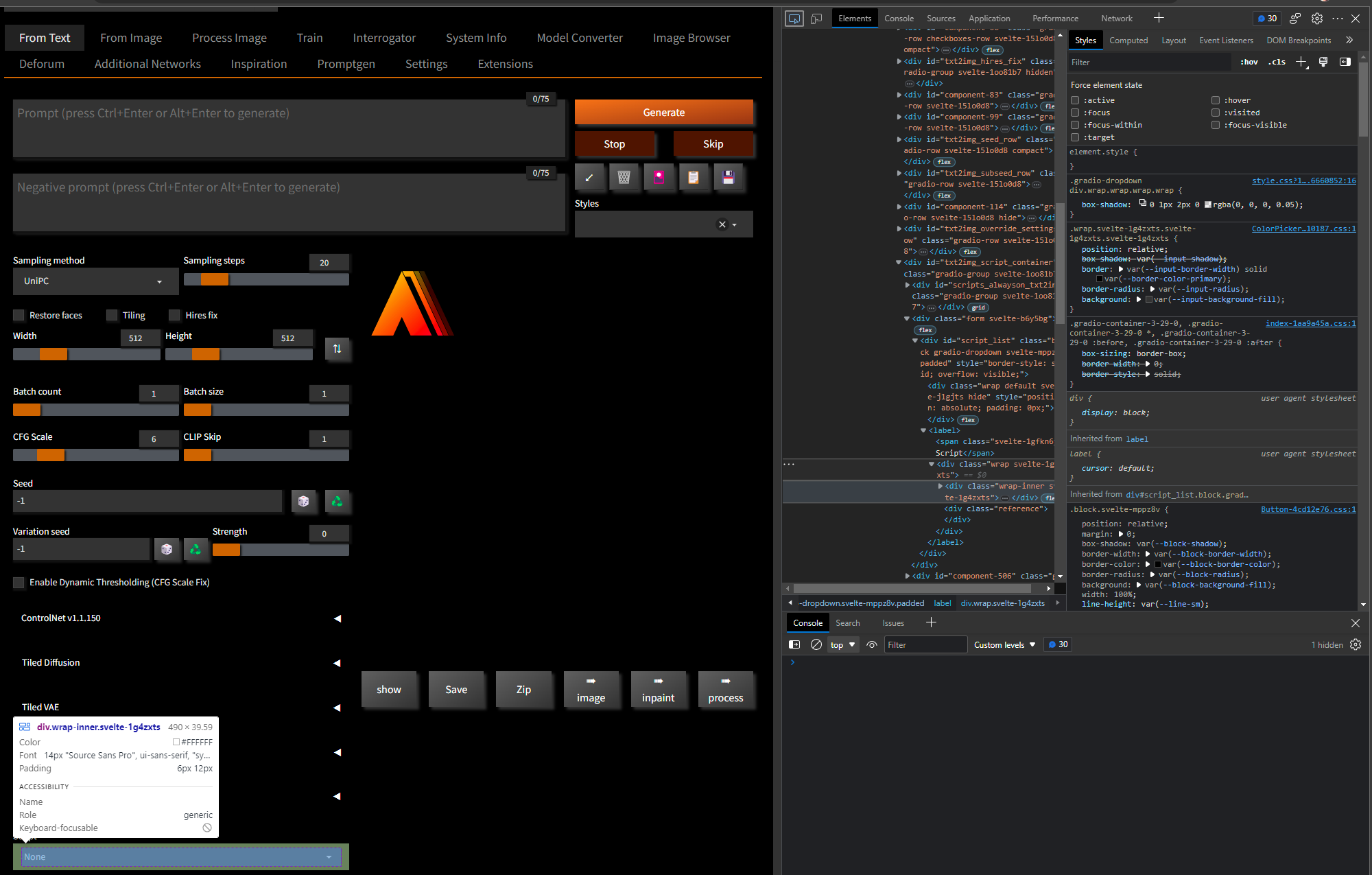The image size is (1372, 875).
Task: Click the trash icon to clear the prompt
Action: point(624,177)
